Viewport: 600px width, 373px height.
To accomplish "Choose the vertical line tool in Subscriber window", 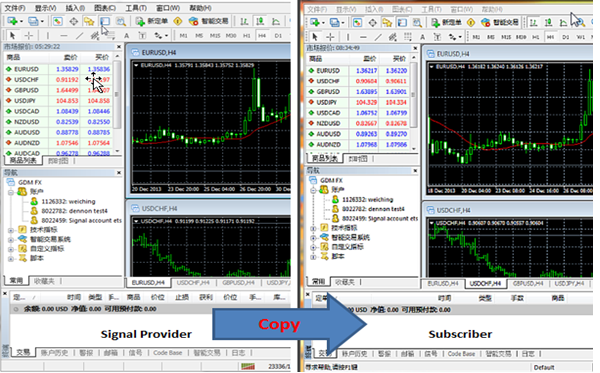I will [348, 37].
